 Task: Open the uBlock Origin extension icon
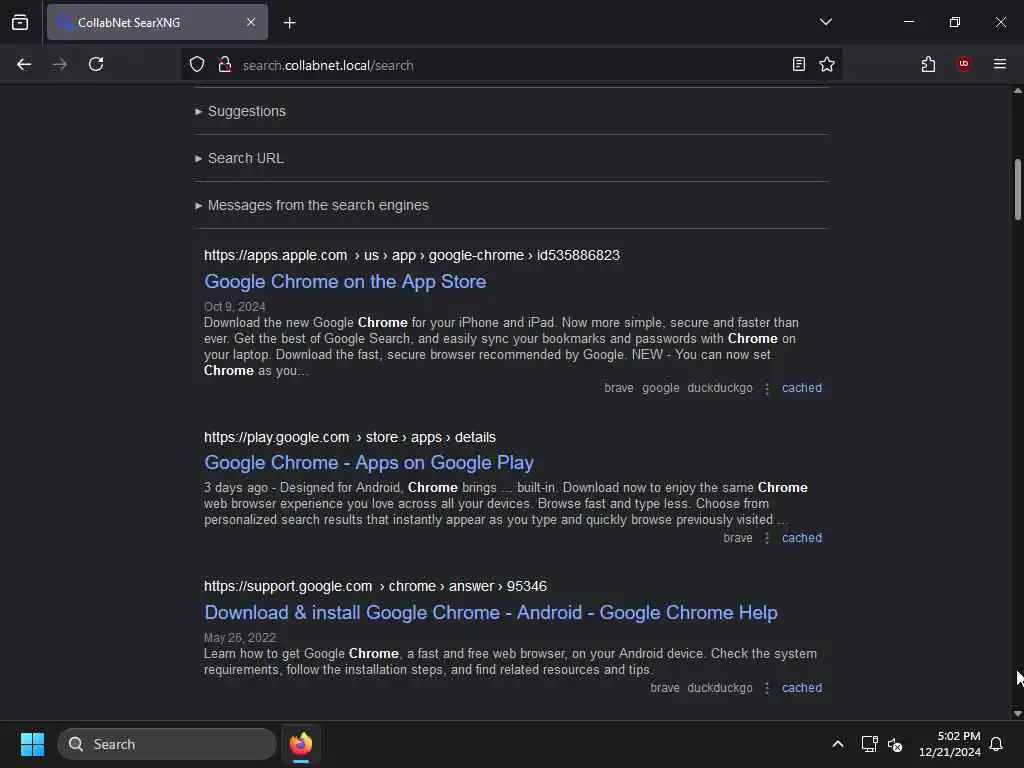tap(964, 64)
